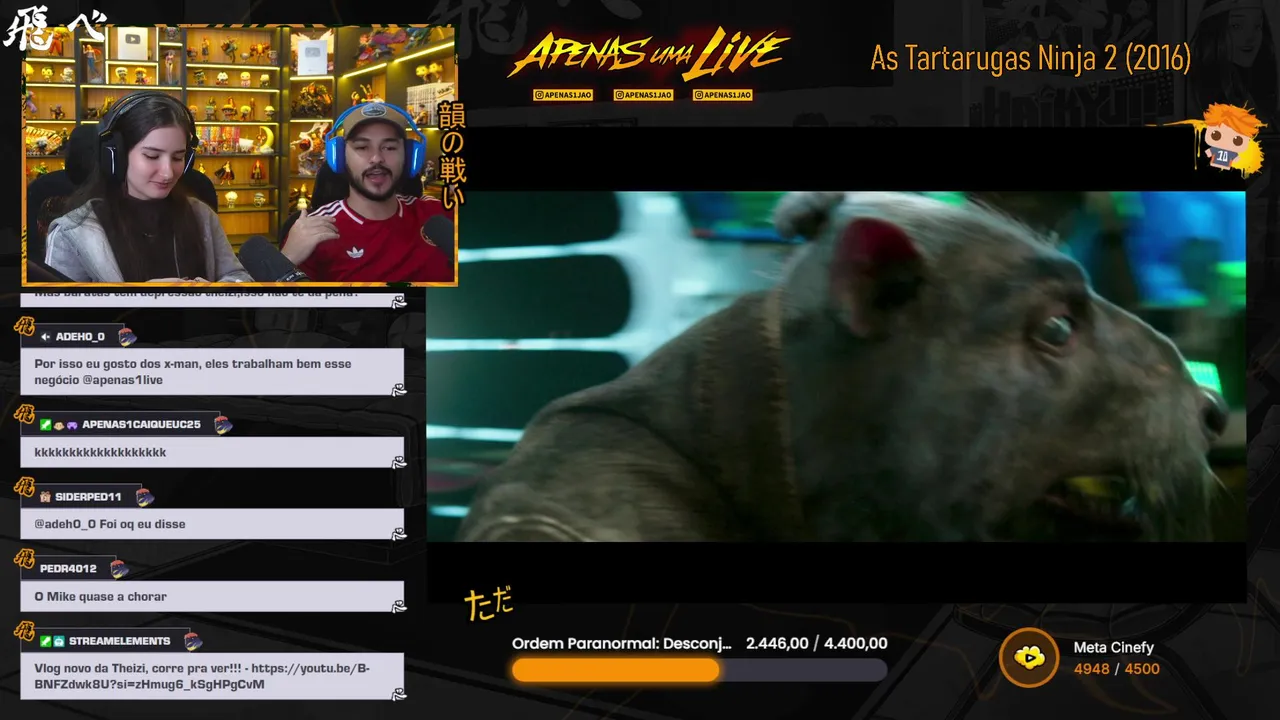
Task: Click the vertical Japanese text beside the webcam
Action: [452, 155]
